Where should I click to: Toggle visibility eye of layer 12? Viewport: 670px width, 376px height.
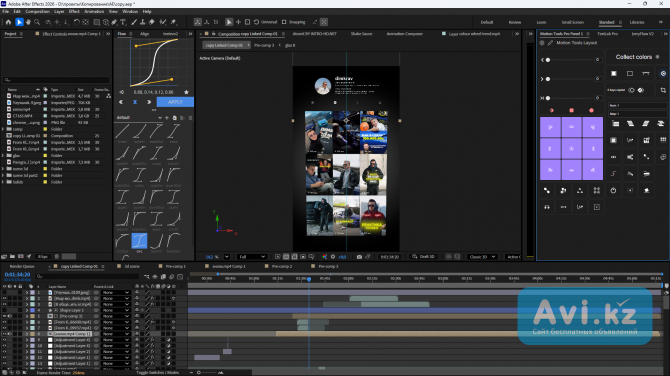(5, 358)
